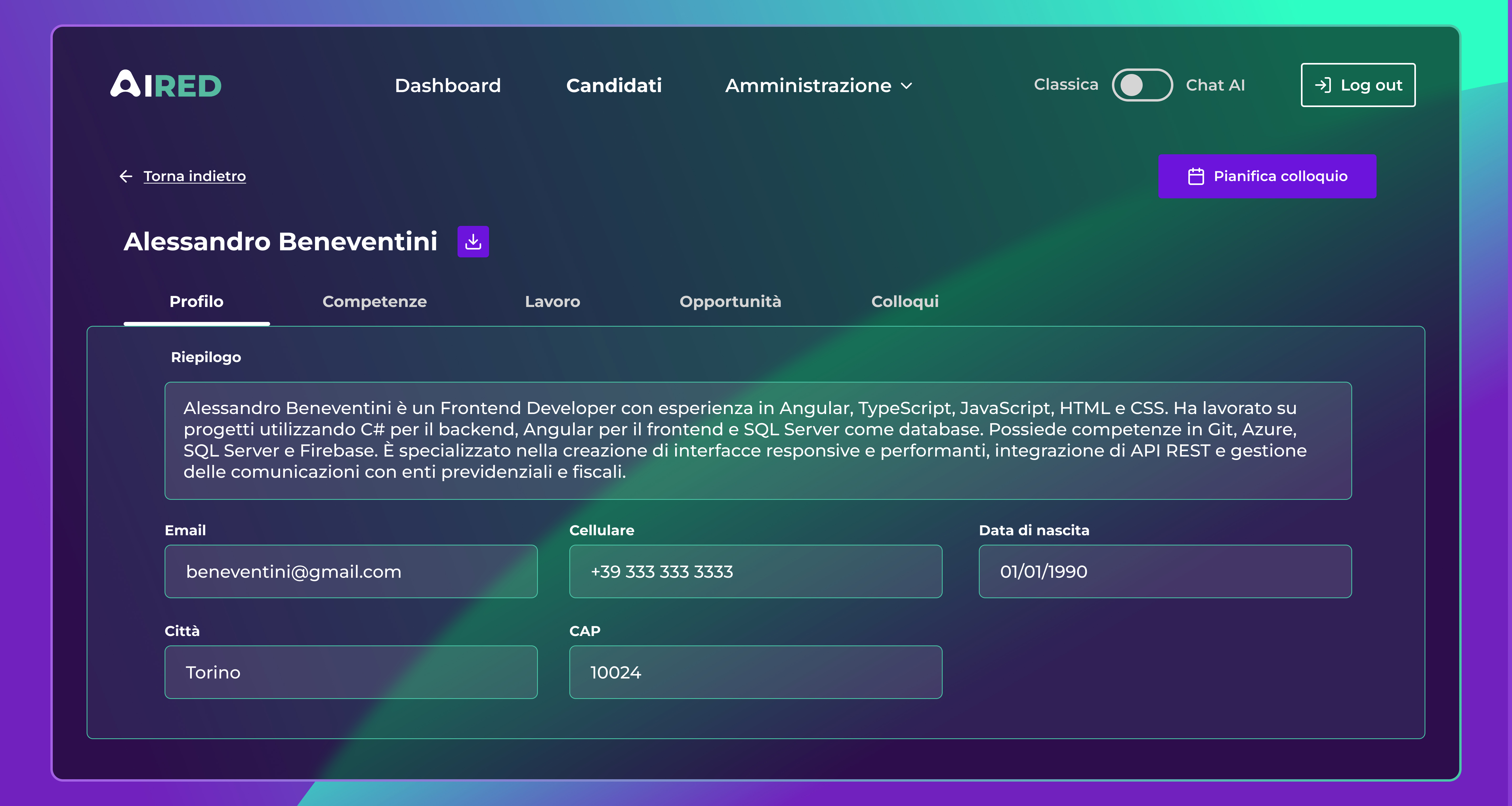View the Colloqui tab
The width and height of the screenshot is (1512, 806).
[905, 301]
